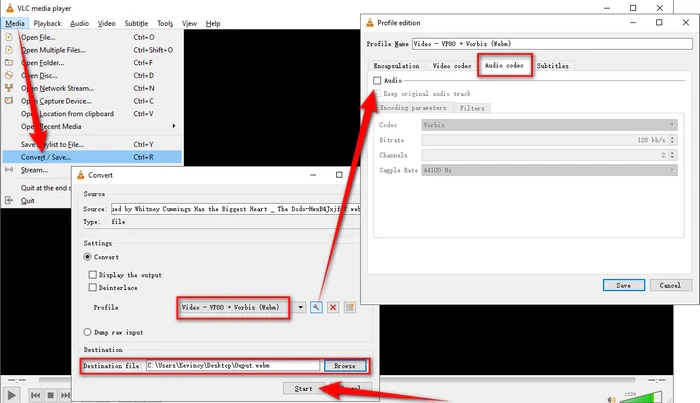Viewport: 700px width, 403px height.
Task: Switch to the Video codec tab
Action: coord(452,66)
